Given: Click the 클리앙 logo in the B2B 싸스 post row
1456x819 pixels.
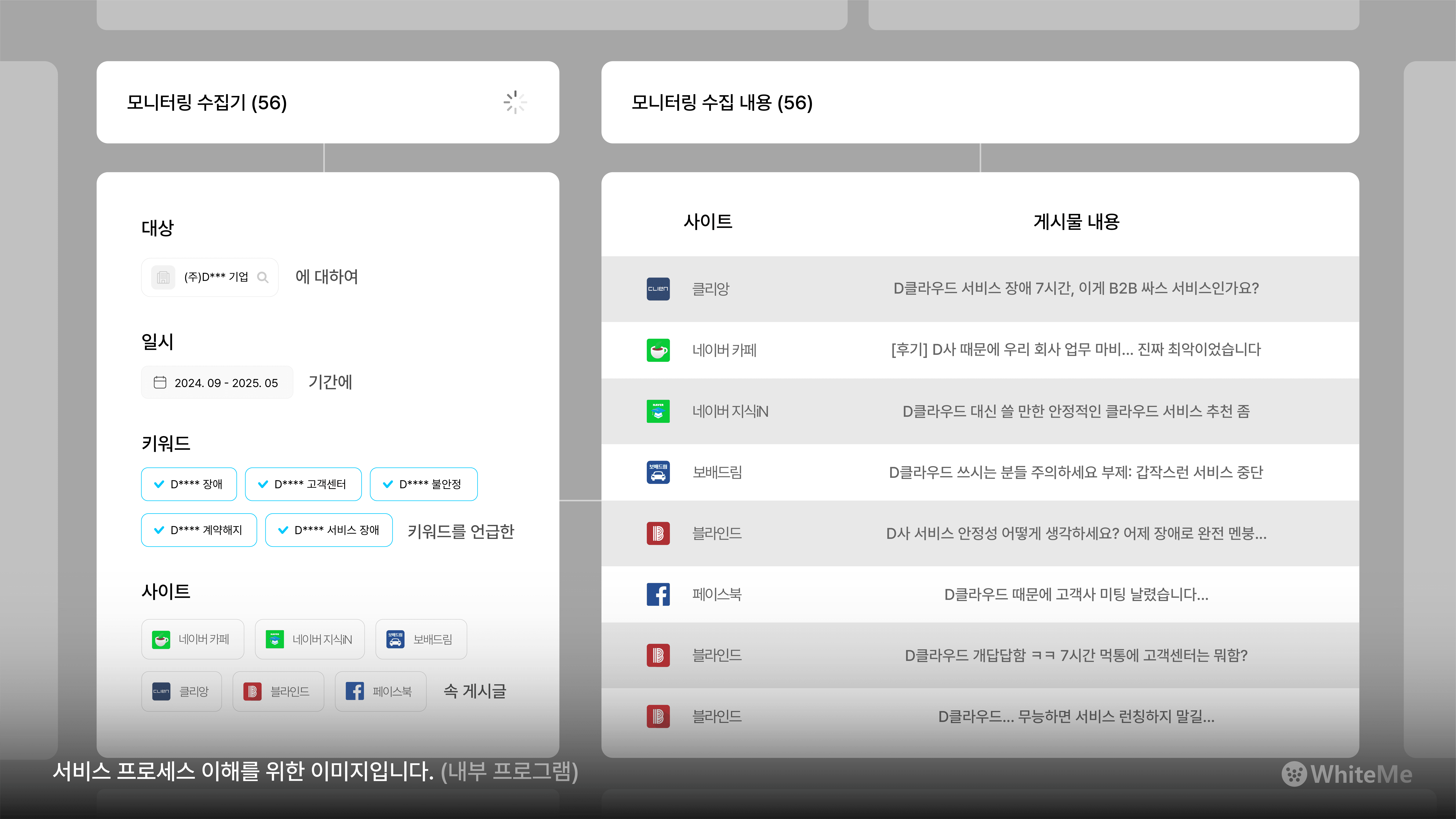Looking at the screenshot, I should coord(658,289).
